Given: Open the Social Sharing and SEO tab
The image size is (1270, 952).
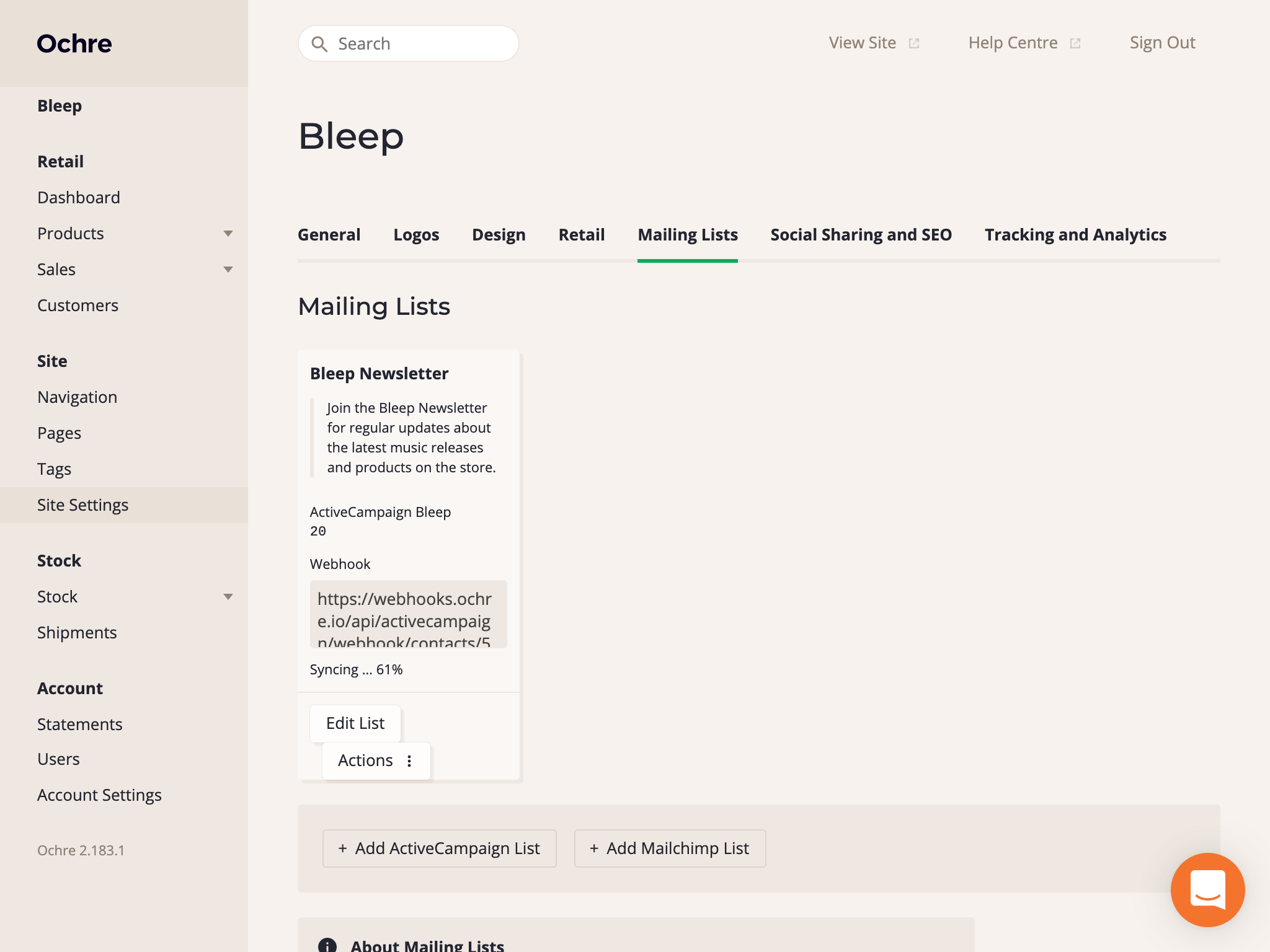Looking at the screenshot, I should [x=861, y=235].
